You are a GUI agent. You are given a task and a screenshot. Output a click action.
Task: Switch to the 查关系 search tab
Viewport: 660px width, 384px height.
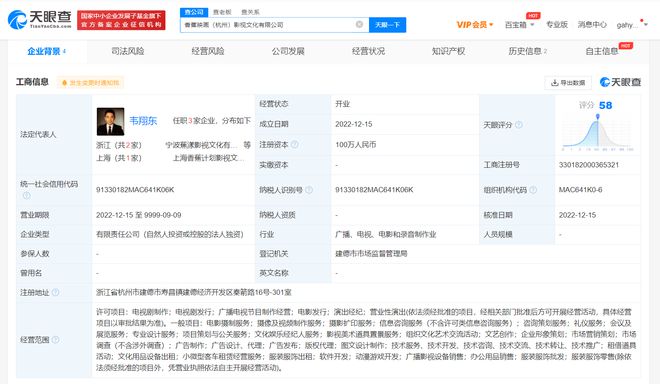(250, 12)
